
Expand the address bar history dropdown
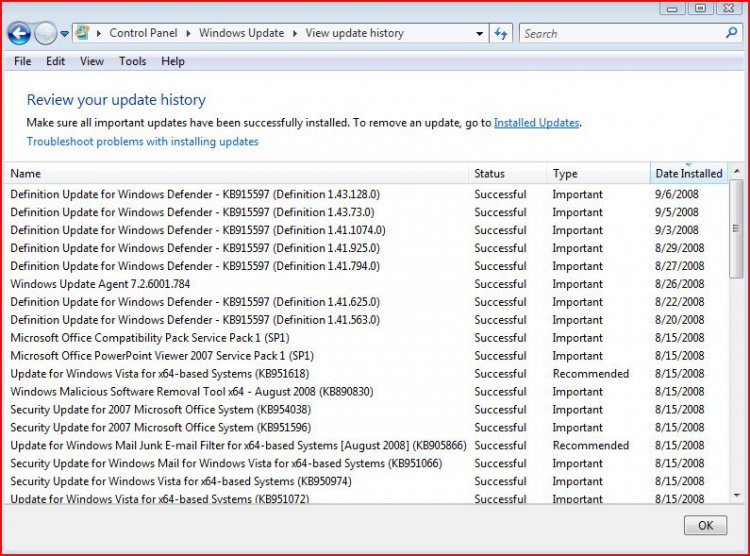pos(479,33)
